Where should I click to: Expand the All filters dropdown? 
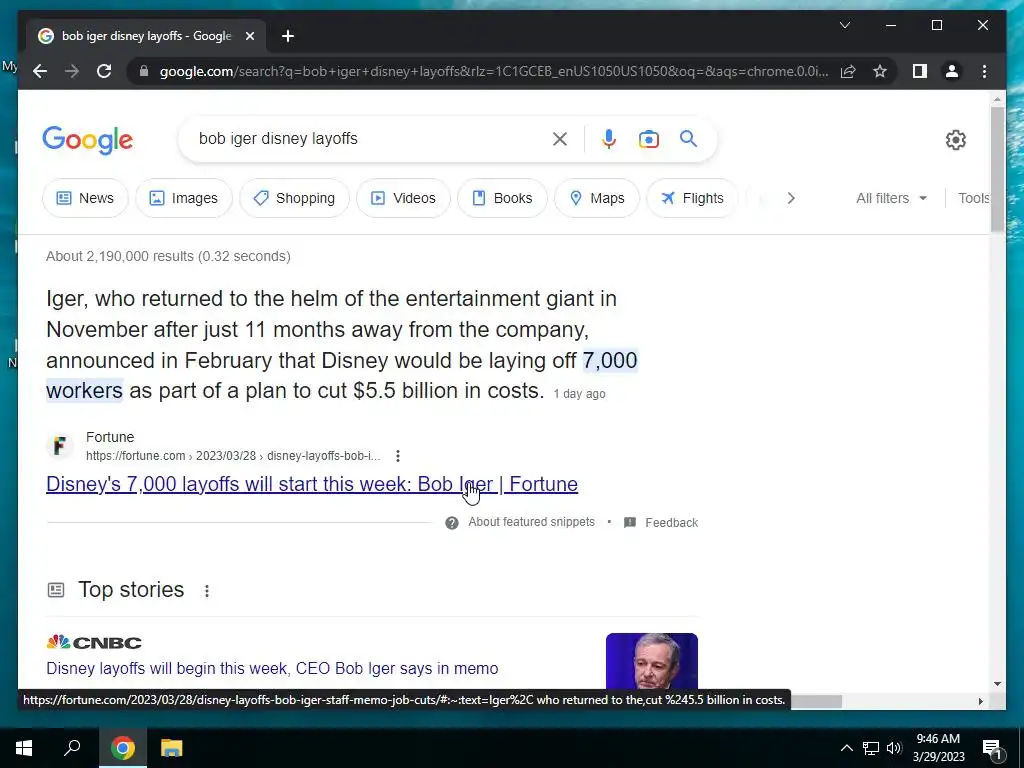(x=891, y=198)
